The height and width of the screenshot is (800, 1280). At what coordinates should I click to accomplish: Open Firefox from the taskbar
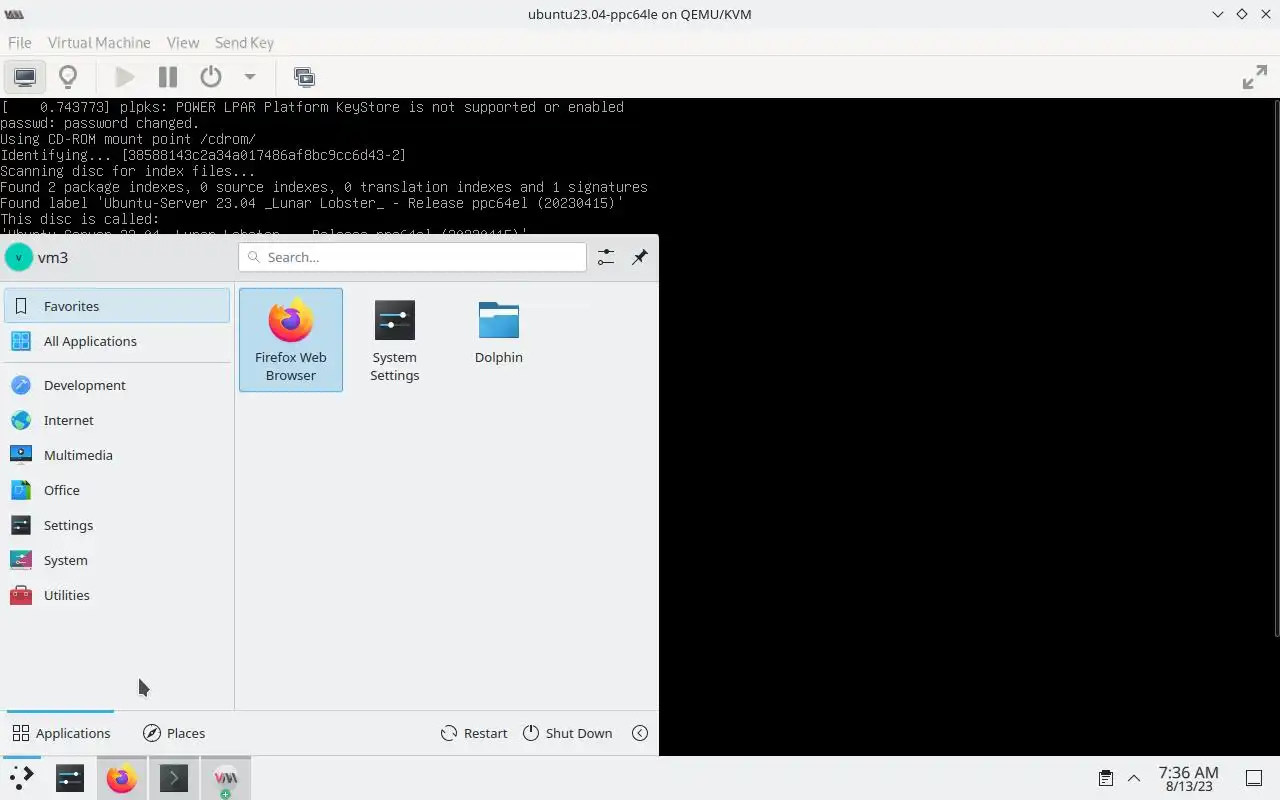[122, 778]
